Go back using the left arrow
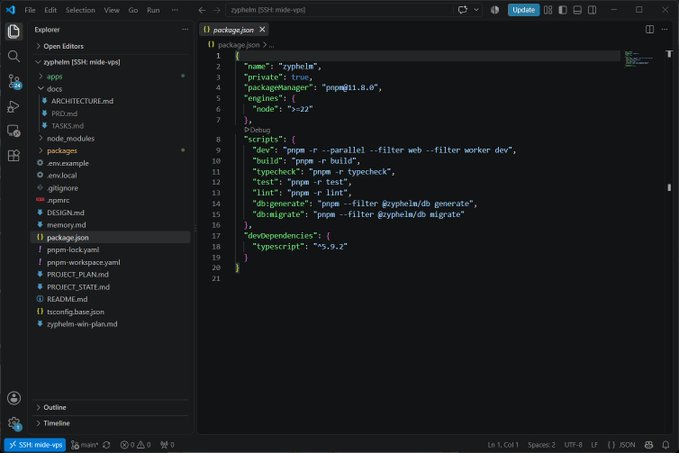Viewport: 679px width, 453px height. (x=202, y=10)
